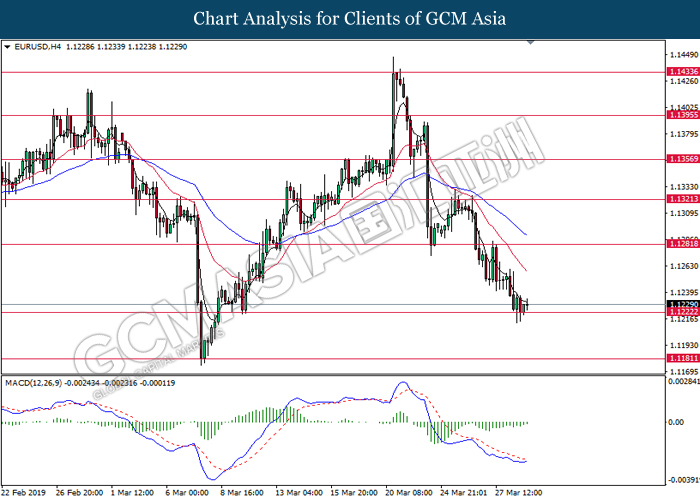Click the Chart Analysis for Clients title
This screenshot has height=500, width=700.
(350, 19)
